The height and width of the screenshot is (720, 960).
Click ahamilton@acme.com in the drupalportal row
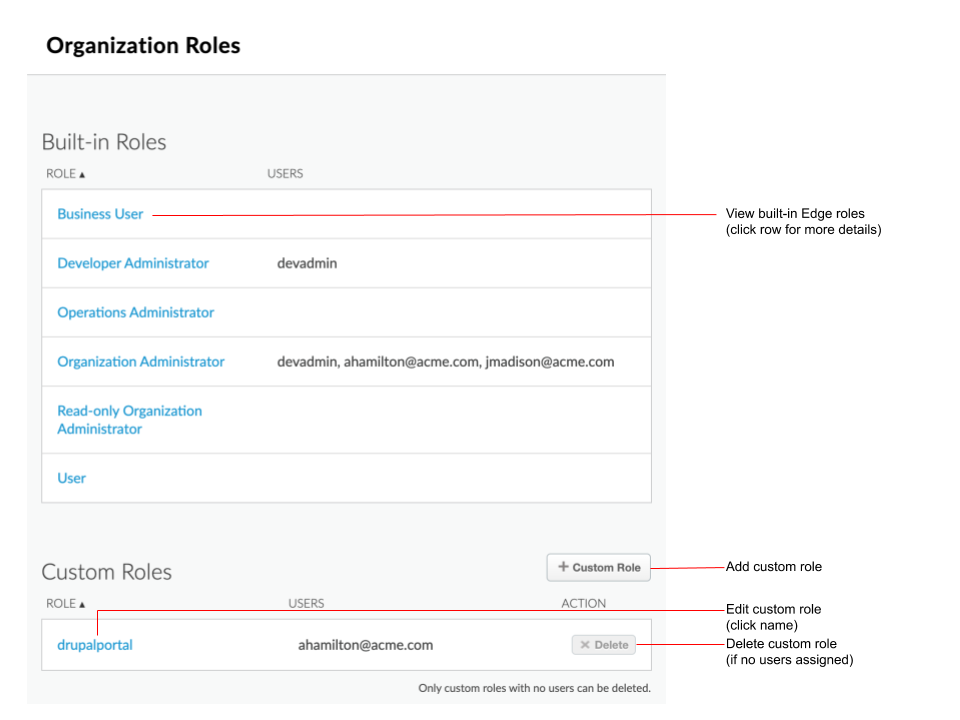point(365,645)
